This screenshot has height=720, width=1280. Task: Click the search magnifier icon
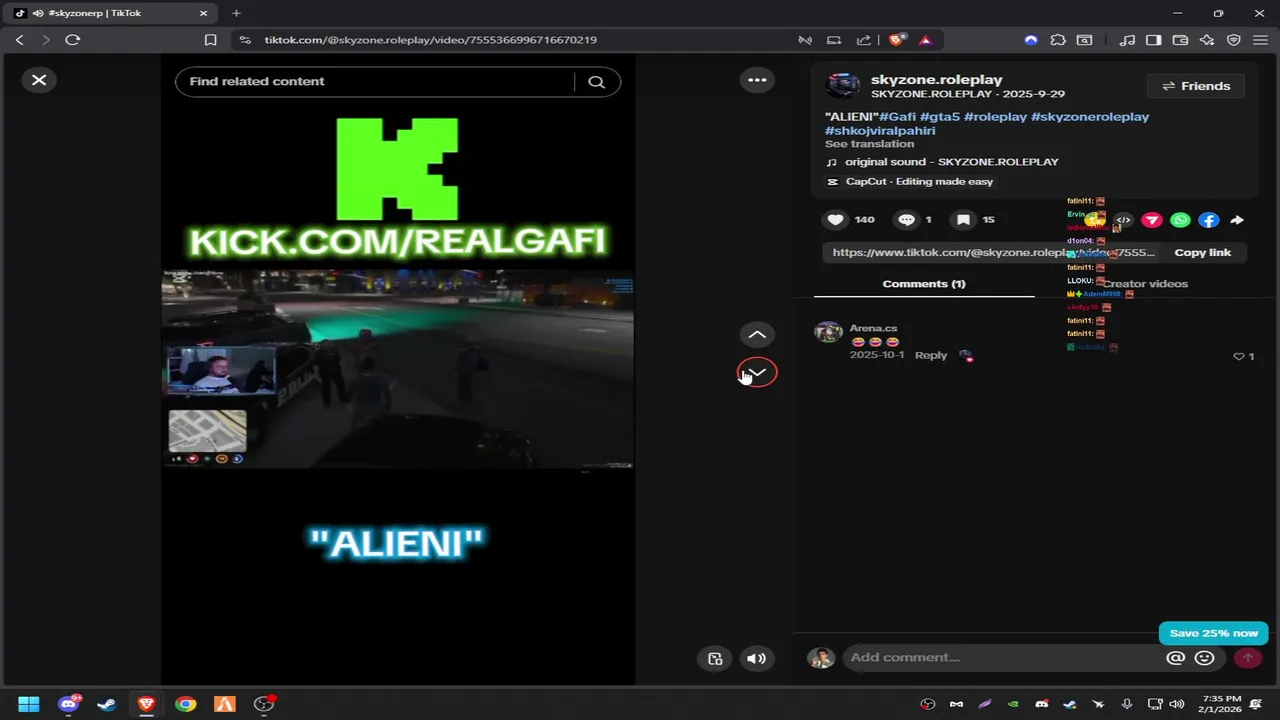coord(597,82)
